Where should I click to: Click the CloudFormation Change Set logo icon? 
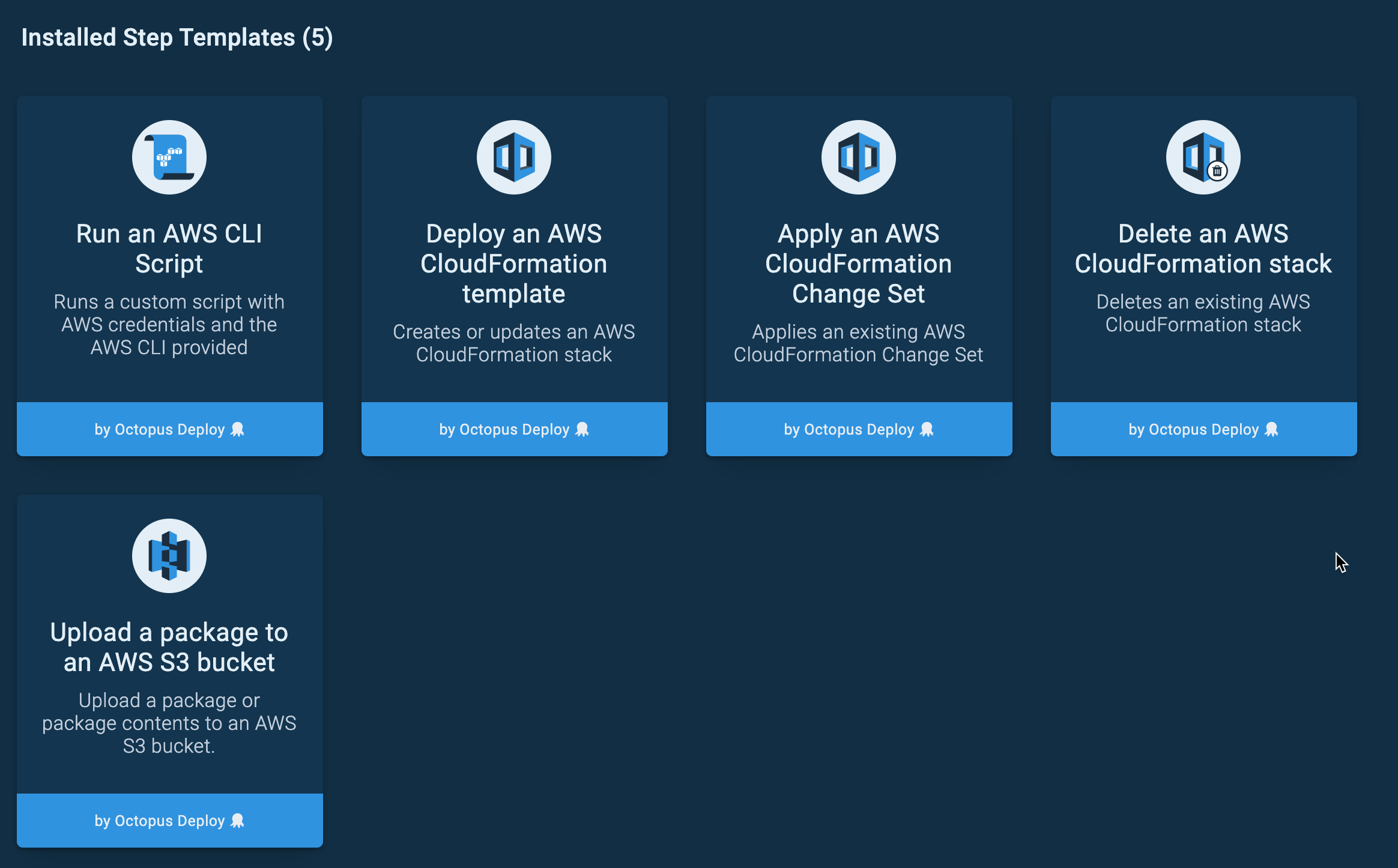click(x=858, y=156)
